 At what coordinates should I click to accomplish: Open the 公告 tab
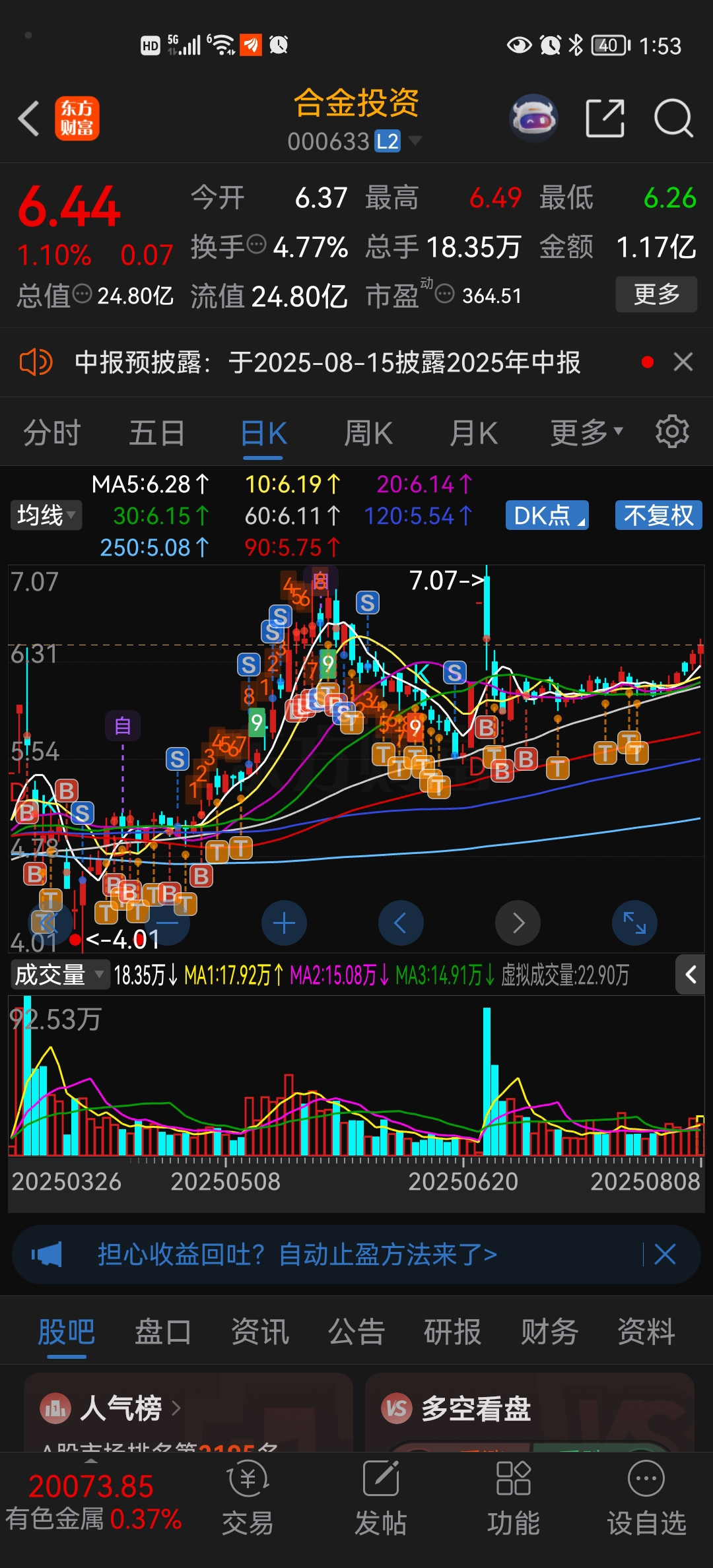[x=356, y=1332]
